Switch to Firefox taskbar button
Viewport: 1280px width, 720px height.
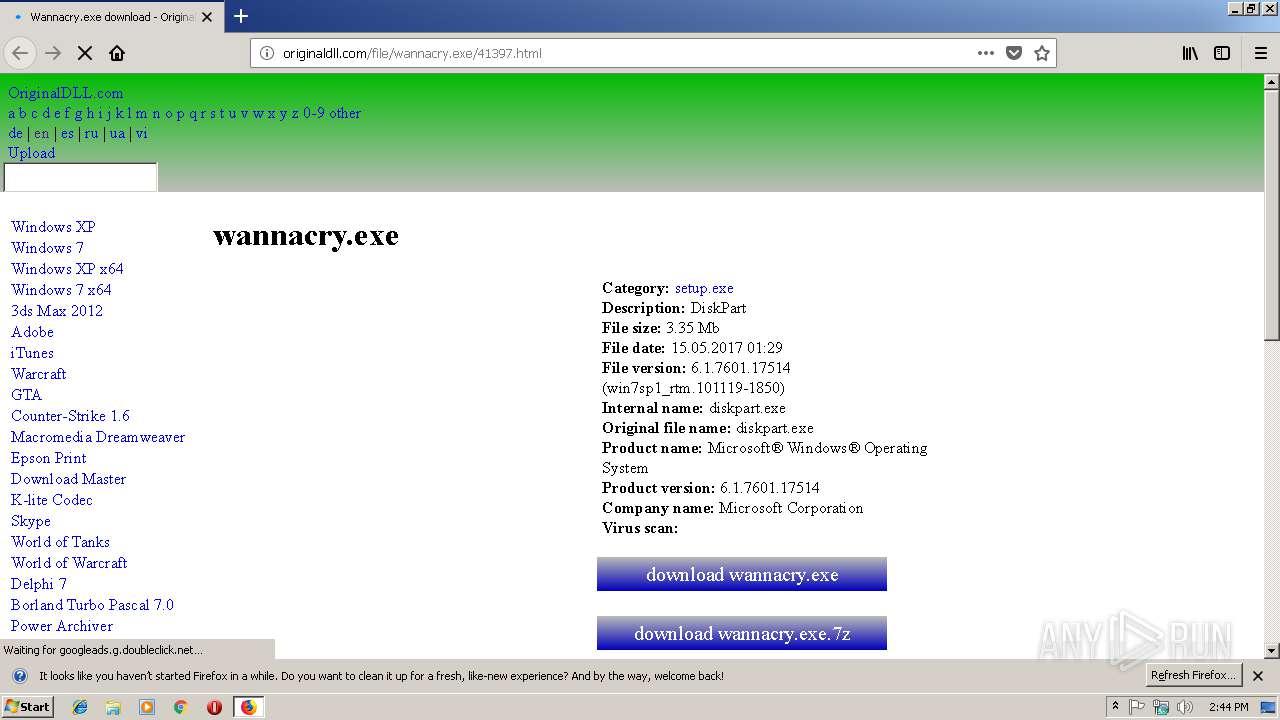[248, 707]
